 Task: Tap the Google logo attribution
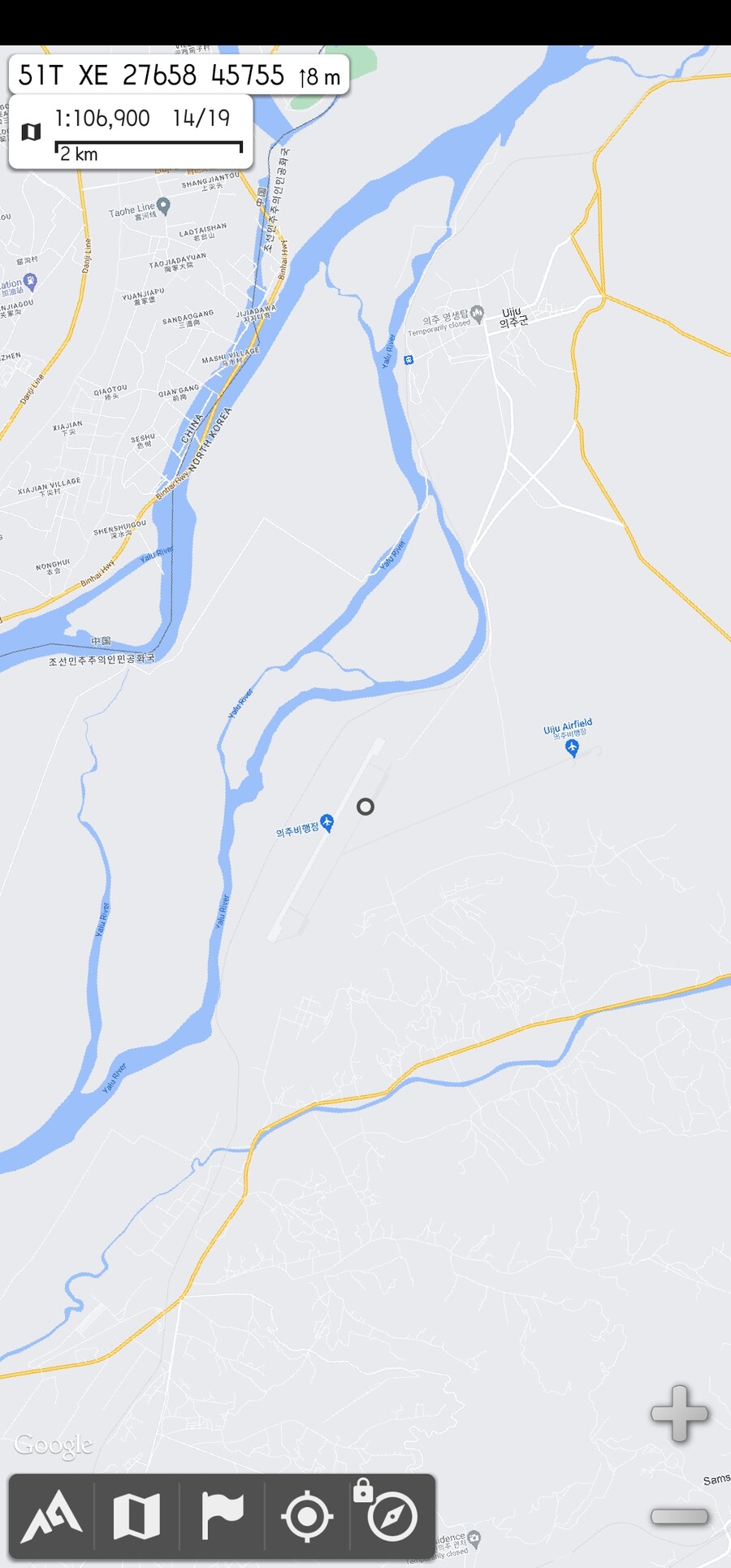click(x=54, y=1445)
